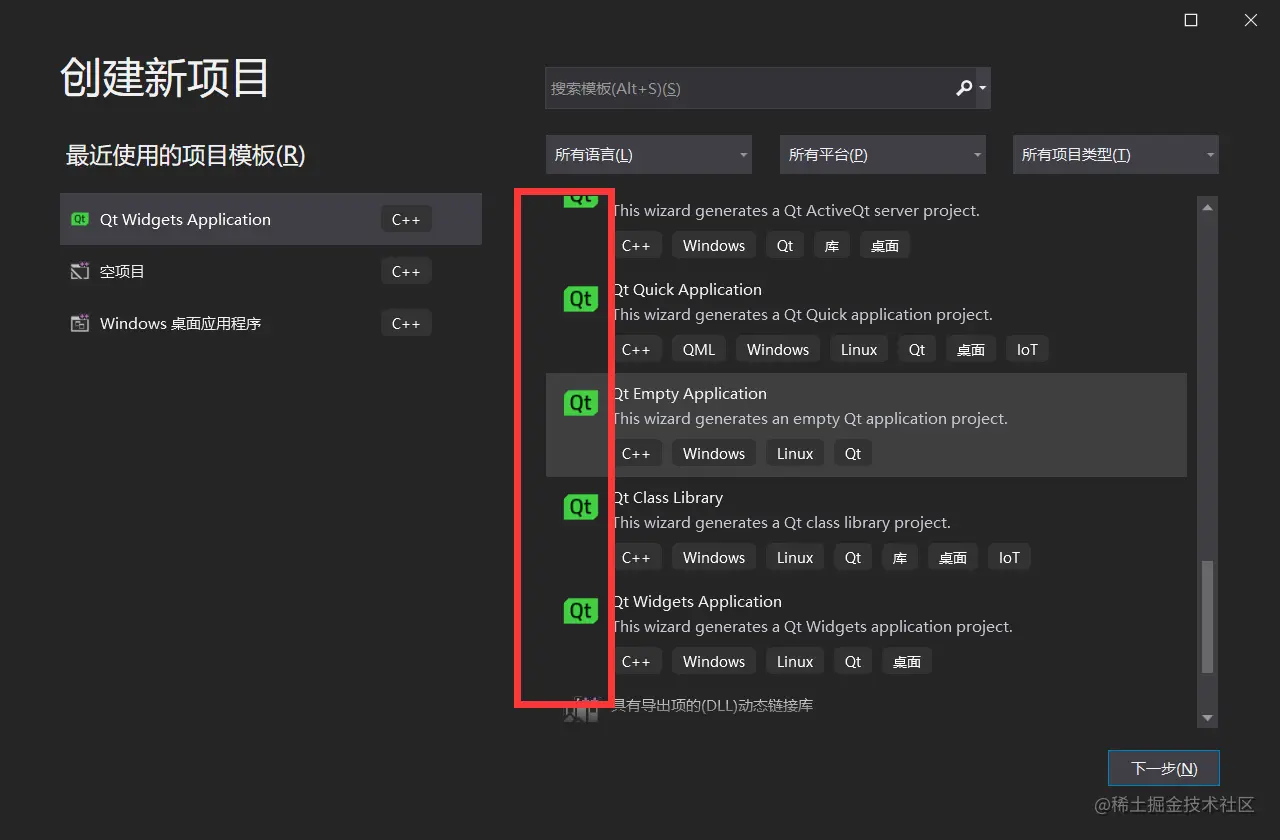Click the IoT tag under Qt Quick Application
The image size is (1280, 840).
pos(1027,349)
